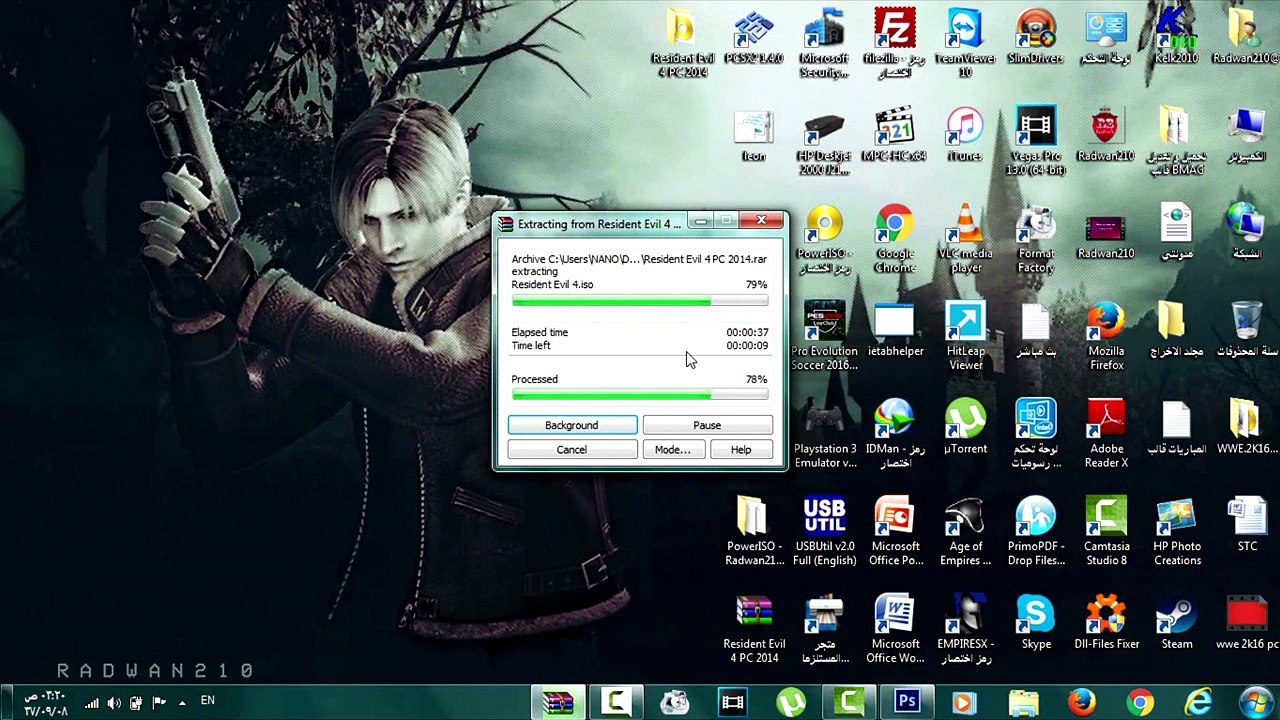Select USBUtil v2.0 desktop icon
The height and width of the screenshot is (720, 1280).
[x=824, y=532]
